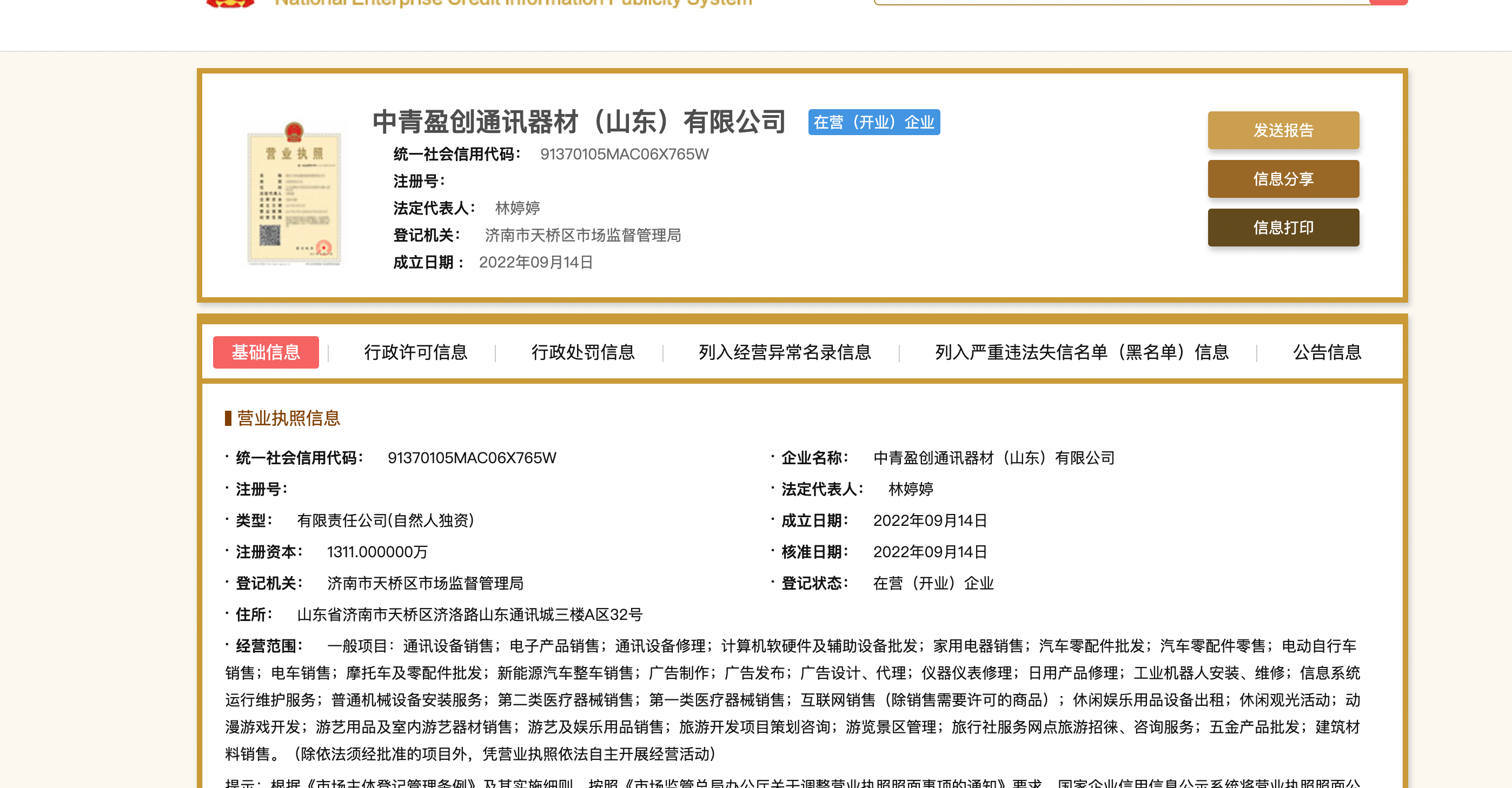Switch to the 行政许可信息 tab
The image size is (1512, 788).
coord(415,352)
